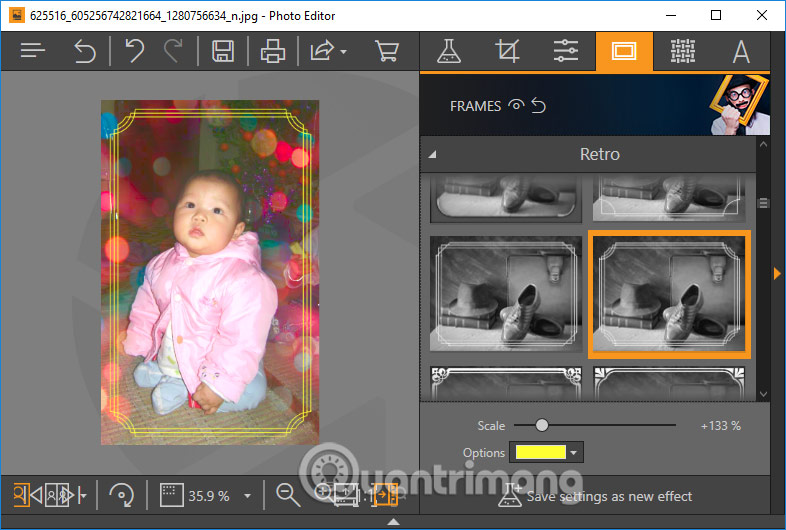786x530 pixels.
Task: Open the 35.9 % zoom dropdown
Action: pos(248,496)
